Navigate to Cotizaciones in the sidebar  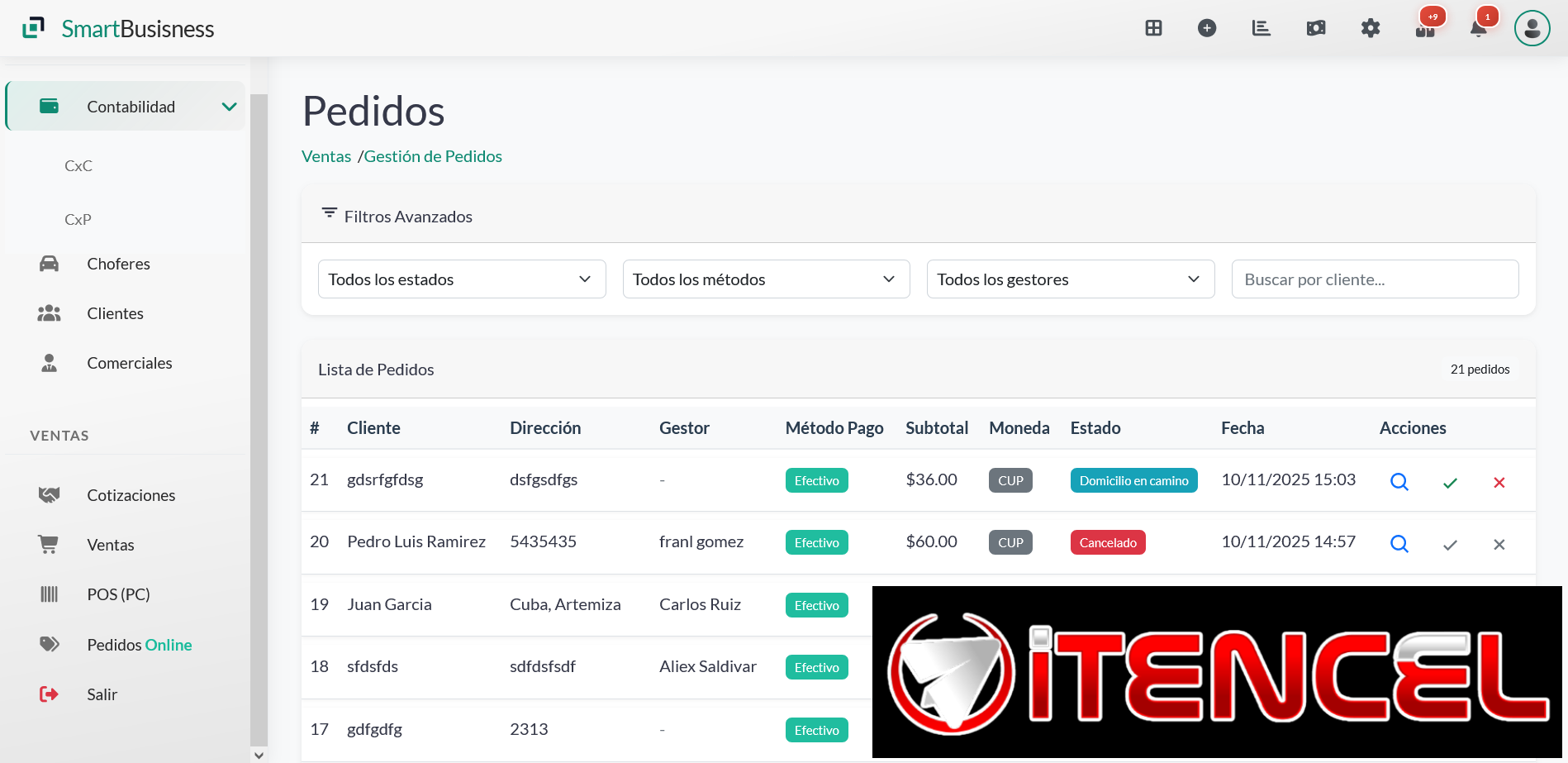coord(131,494)
